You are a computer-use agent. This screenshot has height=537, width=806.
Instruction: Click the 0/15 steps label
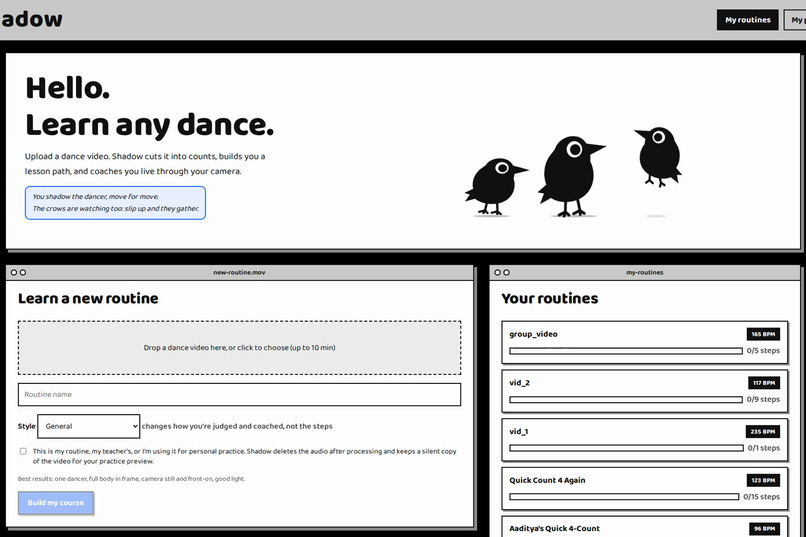click(761, 496)
